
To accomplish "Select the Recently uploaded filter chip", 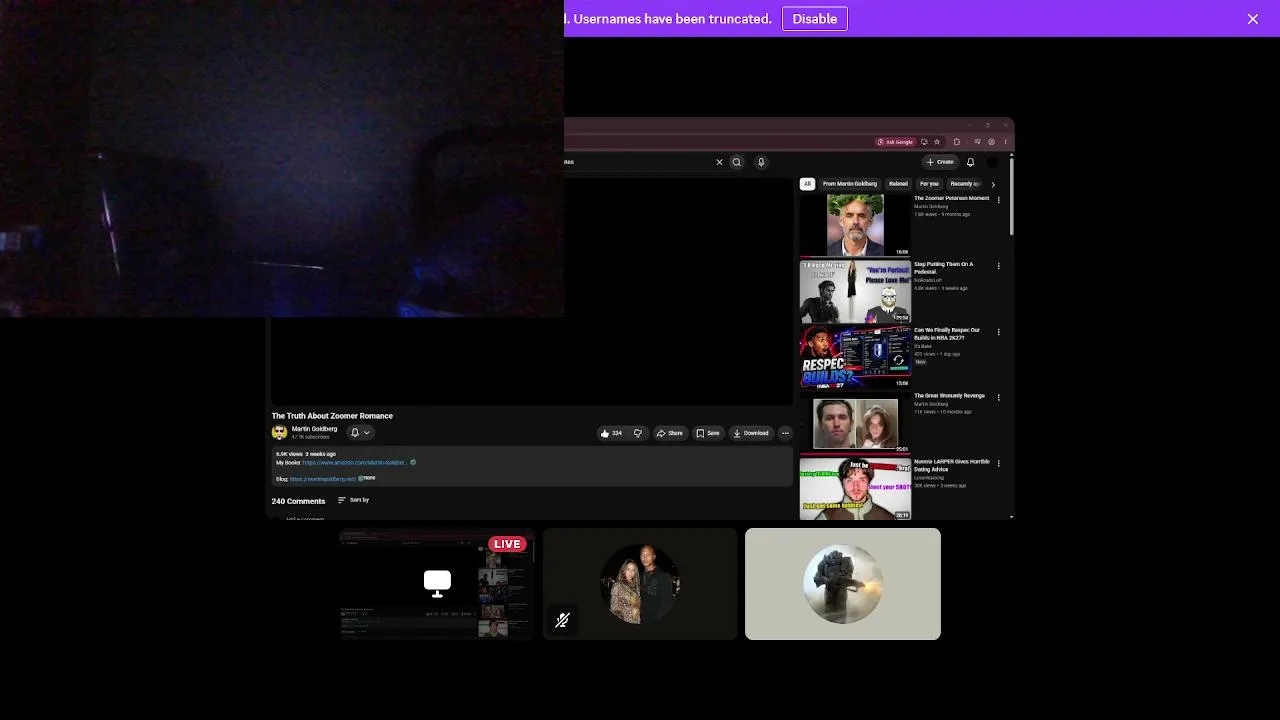I will pyautogui.click(x=964, y=184).
